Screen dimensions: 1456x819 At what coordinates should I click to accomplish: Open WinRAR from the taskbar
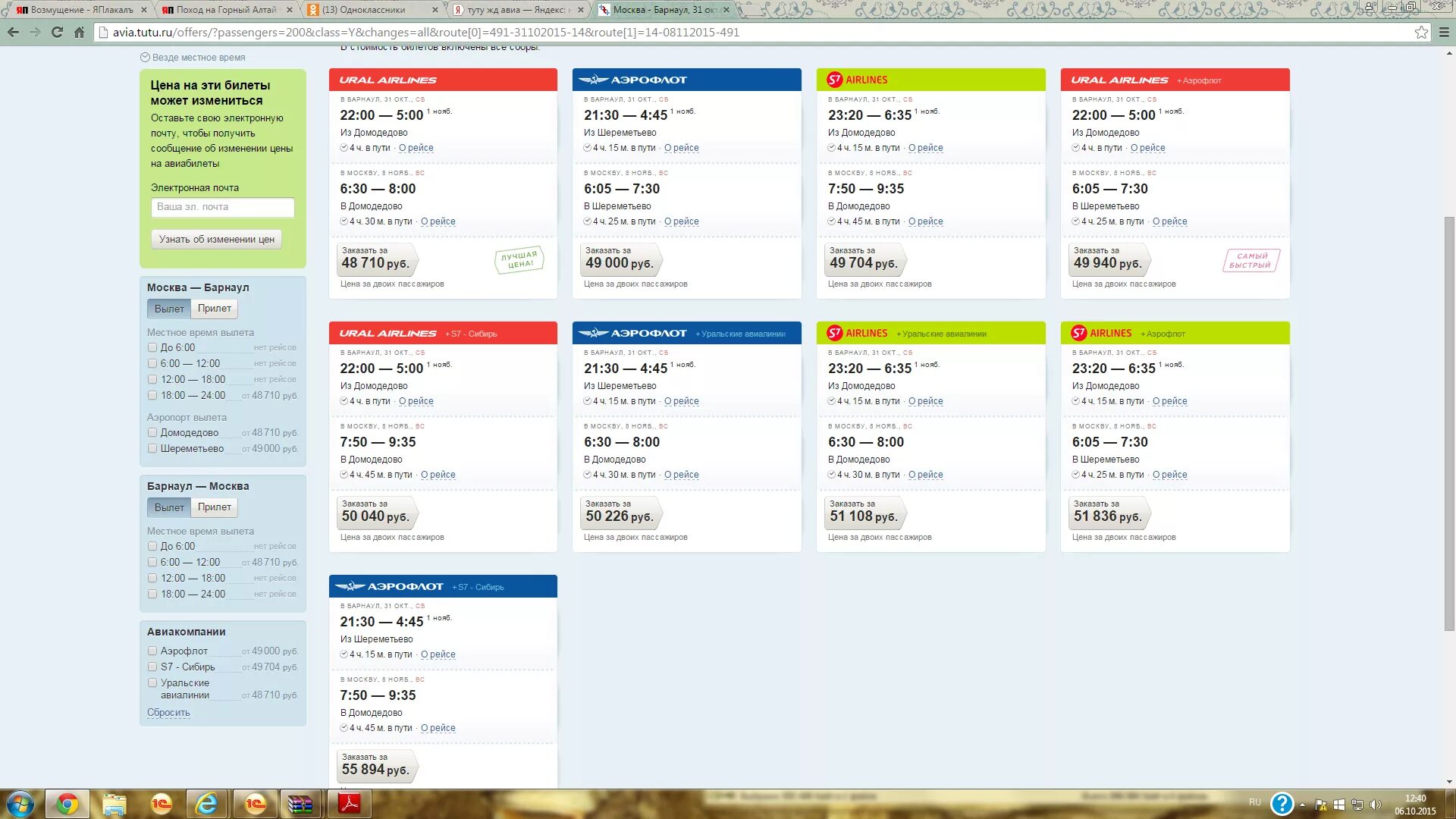pos(301,804)
